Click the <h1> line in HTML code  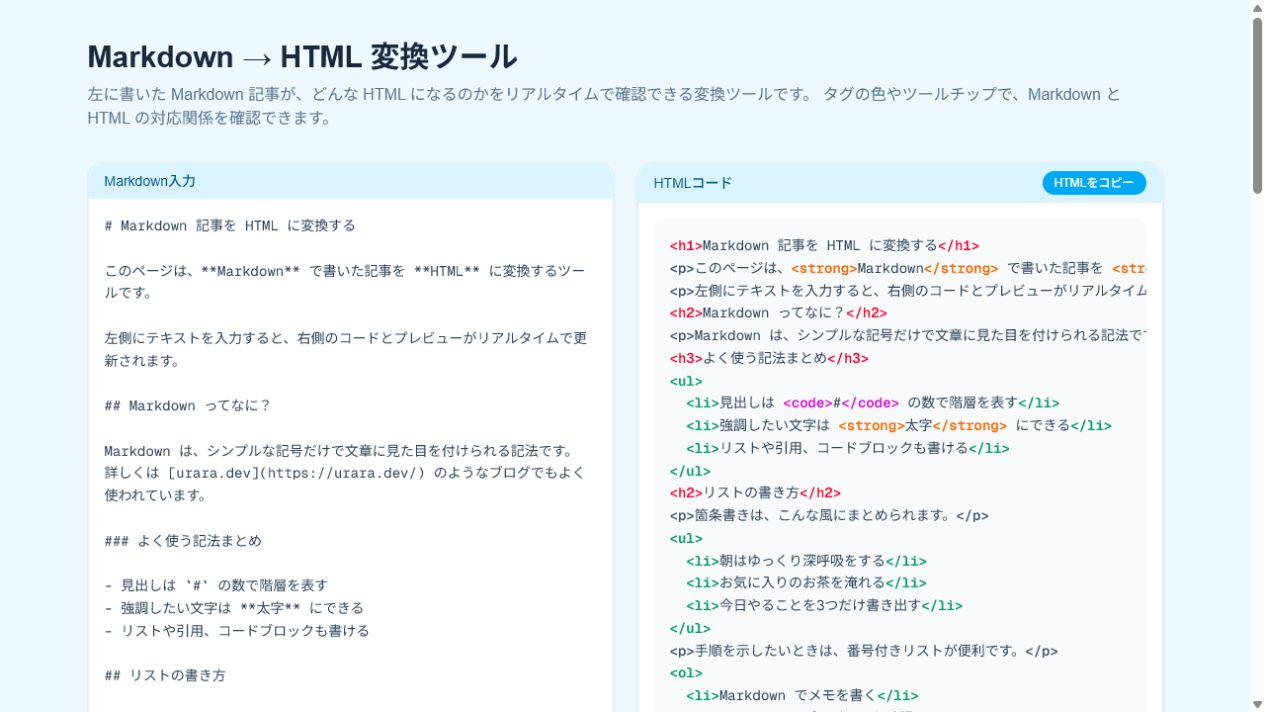click(824, 246)
